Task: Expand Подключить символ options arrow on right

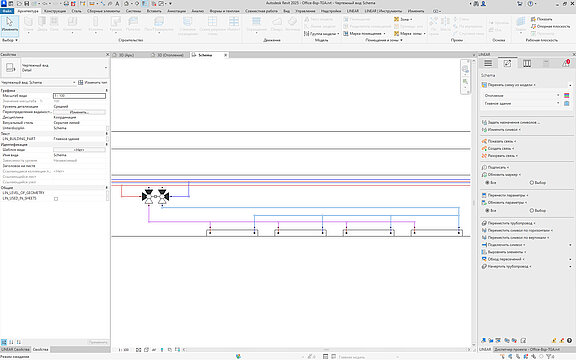Action: (570, 245)
